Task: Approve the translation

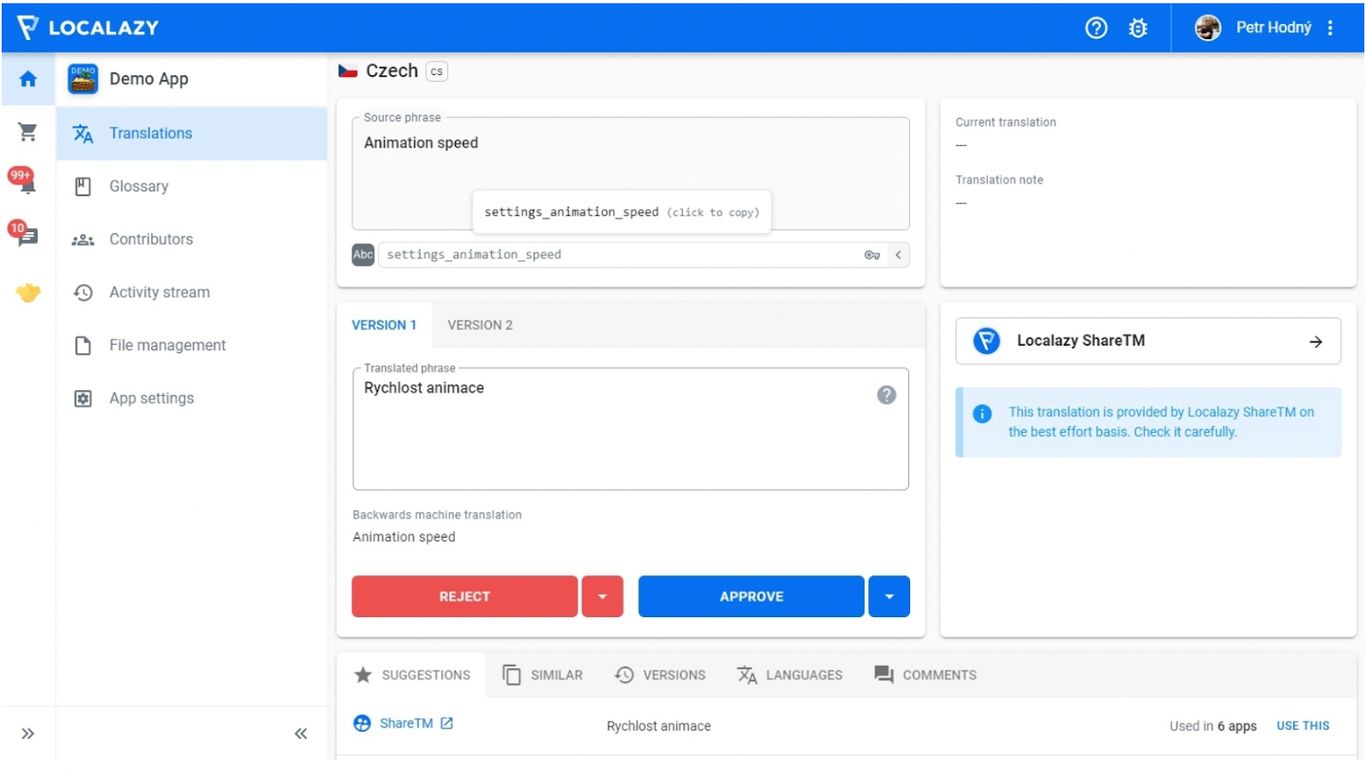Action: 751,596
